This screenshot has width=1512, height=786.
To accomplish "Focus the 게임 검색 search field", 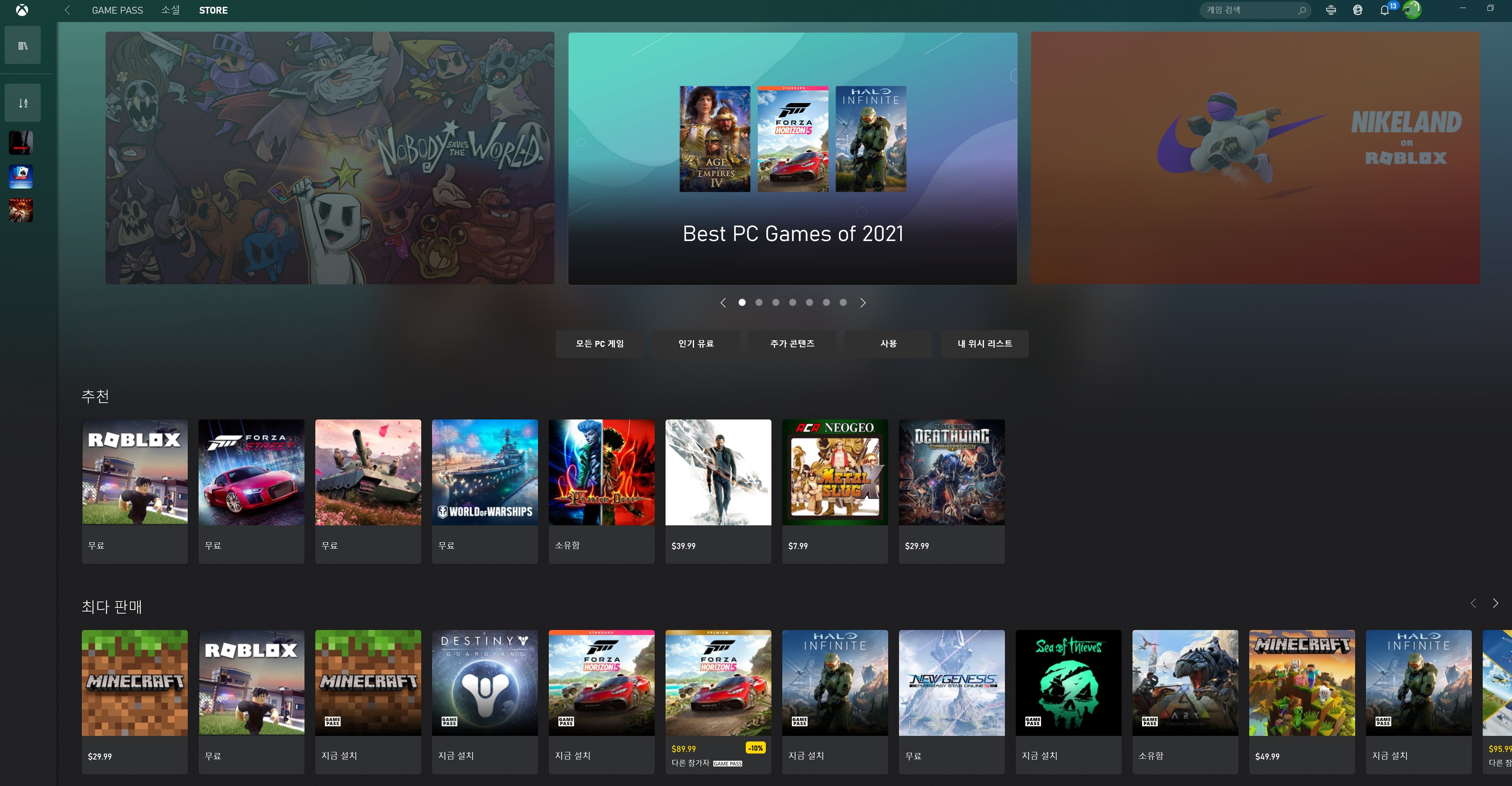I will coord(1255,10).
